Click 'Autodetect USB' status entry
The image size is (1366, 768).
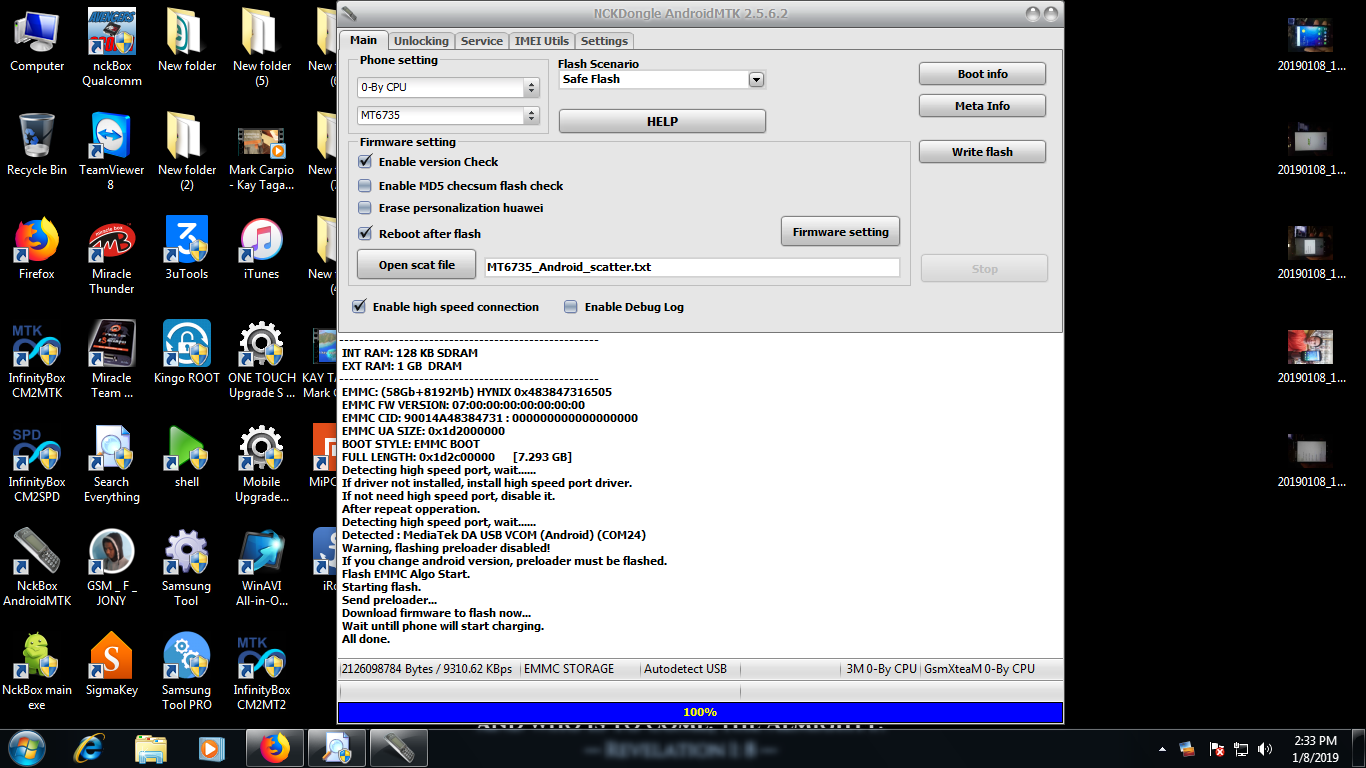[x=685, y=669]
